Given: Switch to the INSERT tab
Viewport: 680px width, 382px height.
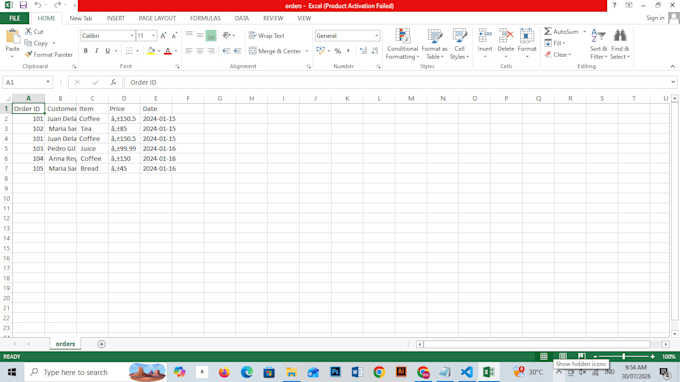Looking at the screenshot, I should point(115,18).
